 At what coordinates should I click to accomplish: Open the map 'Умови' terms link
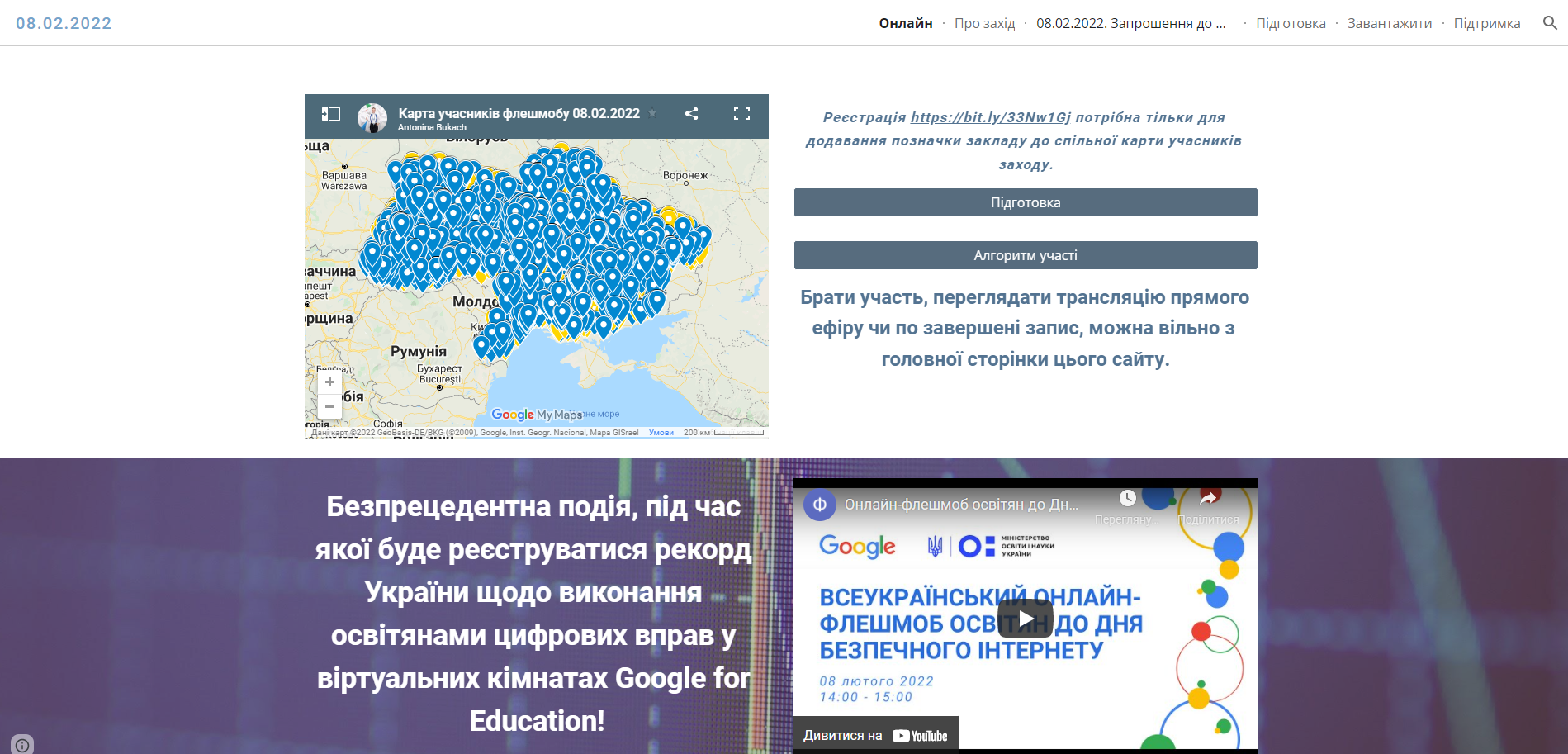coord(661,433)
